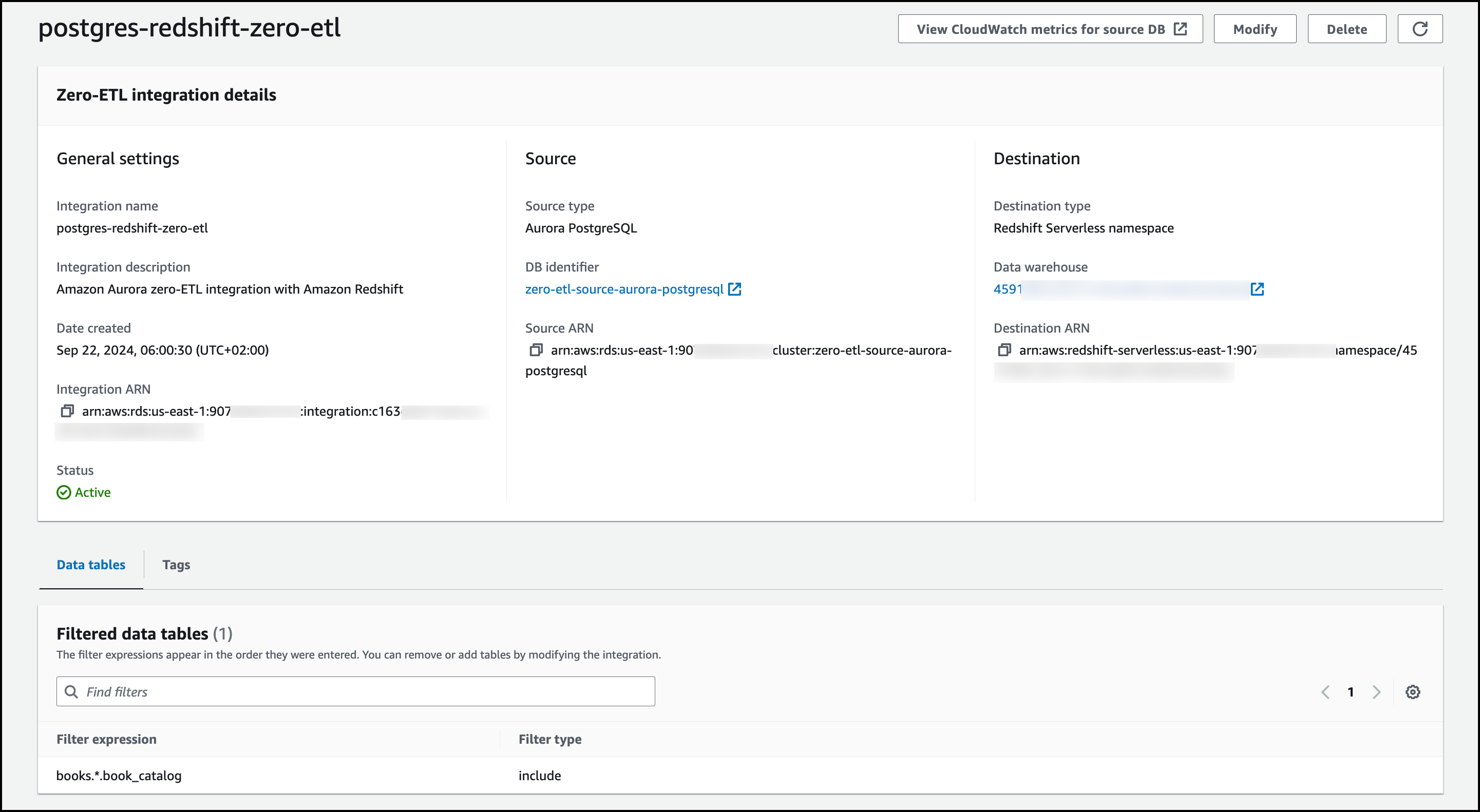Select the Data tables tab
1480x812 pixels.
click(x=91, y=565)
